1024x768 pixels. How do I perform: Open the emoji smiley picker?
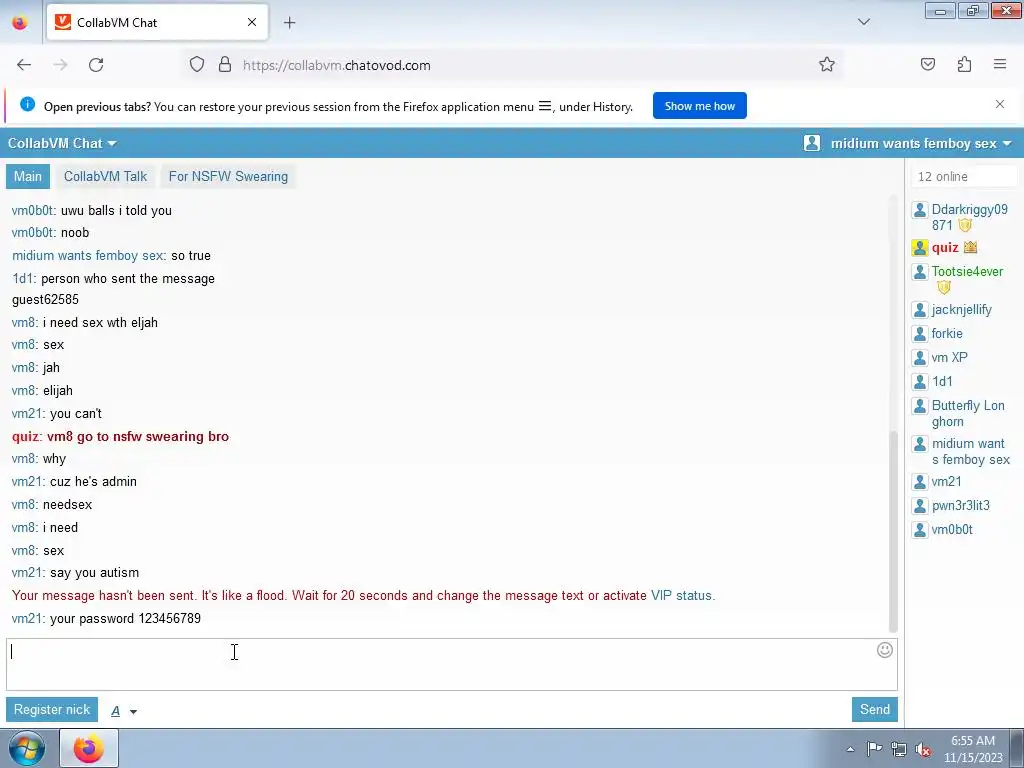coord(885,650)
